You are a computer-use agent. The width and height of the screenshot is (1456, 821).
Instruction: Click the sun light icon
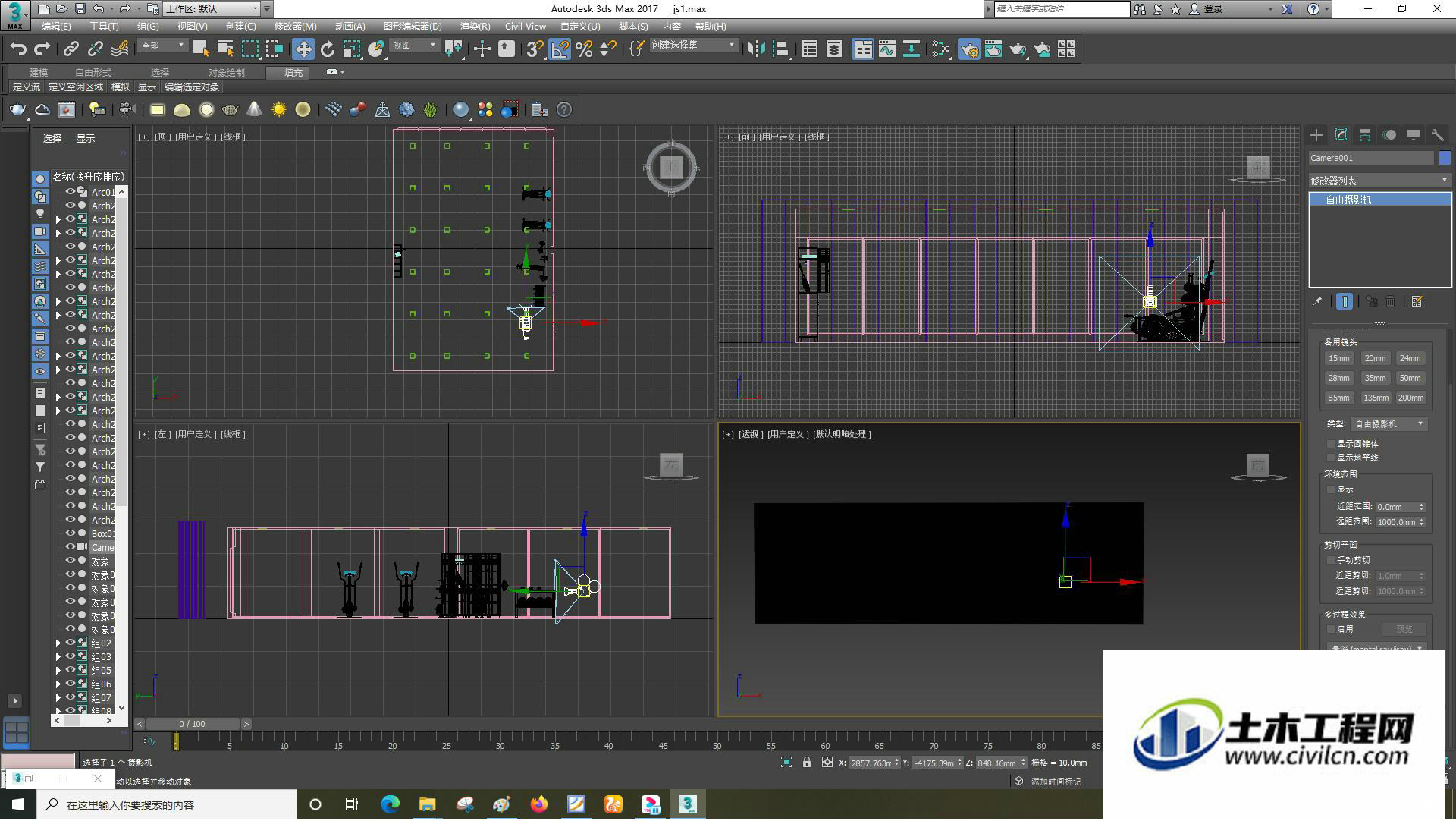tap(278, 110)
